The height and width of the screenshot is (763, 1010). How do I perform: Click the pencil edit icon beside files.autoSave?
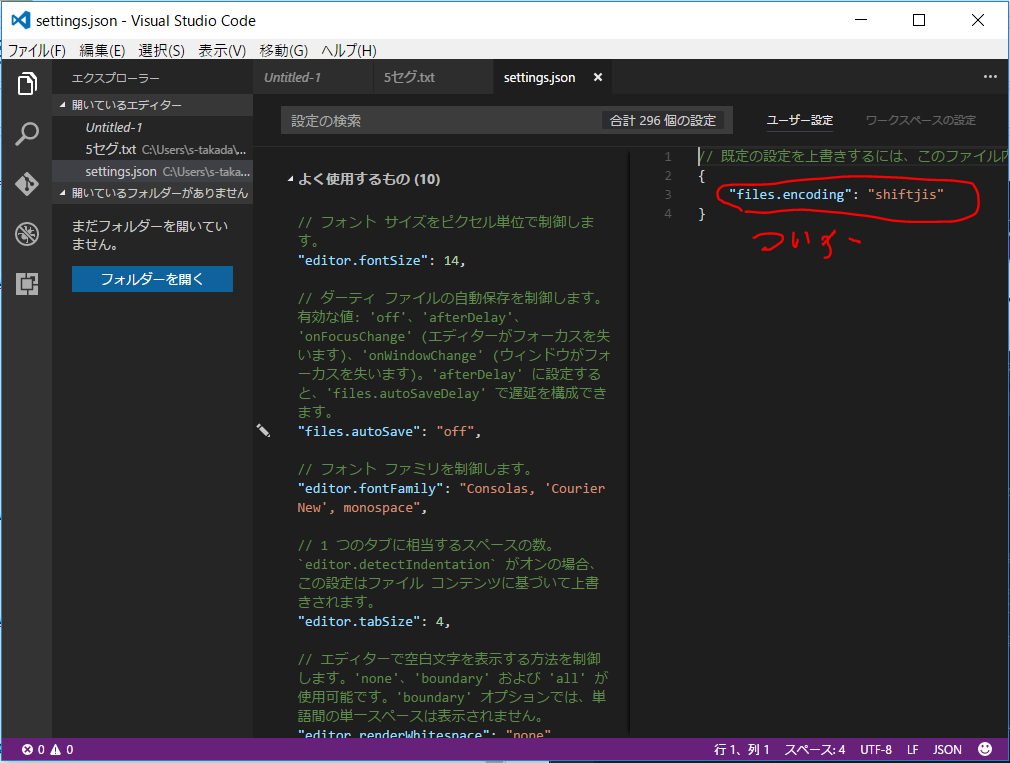pos(263,431)
